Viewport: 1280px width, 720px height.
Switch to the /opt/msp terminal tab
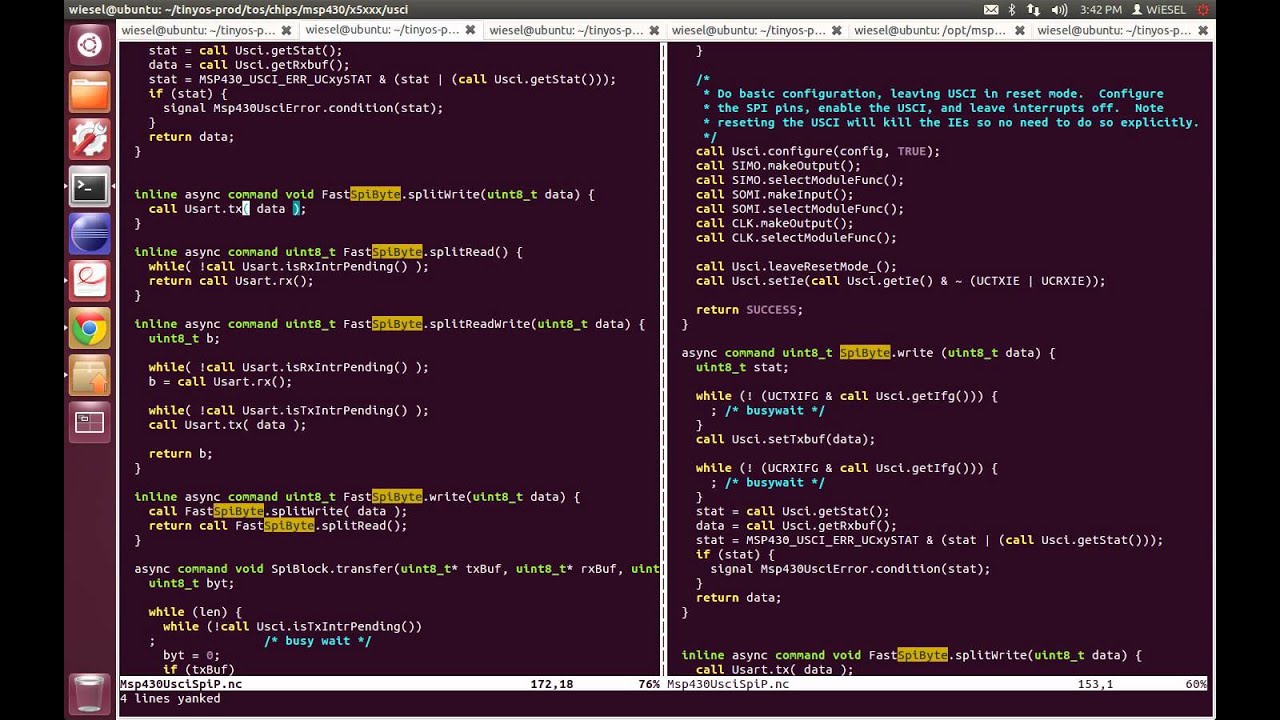click(930, 31)
